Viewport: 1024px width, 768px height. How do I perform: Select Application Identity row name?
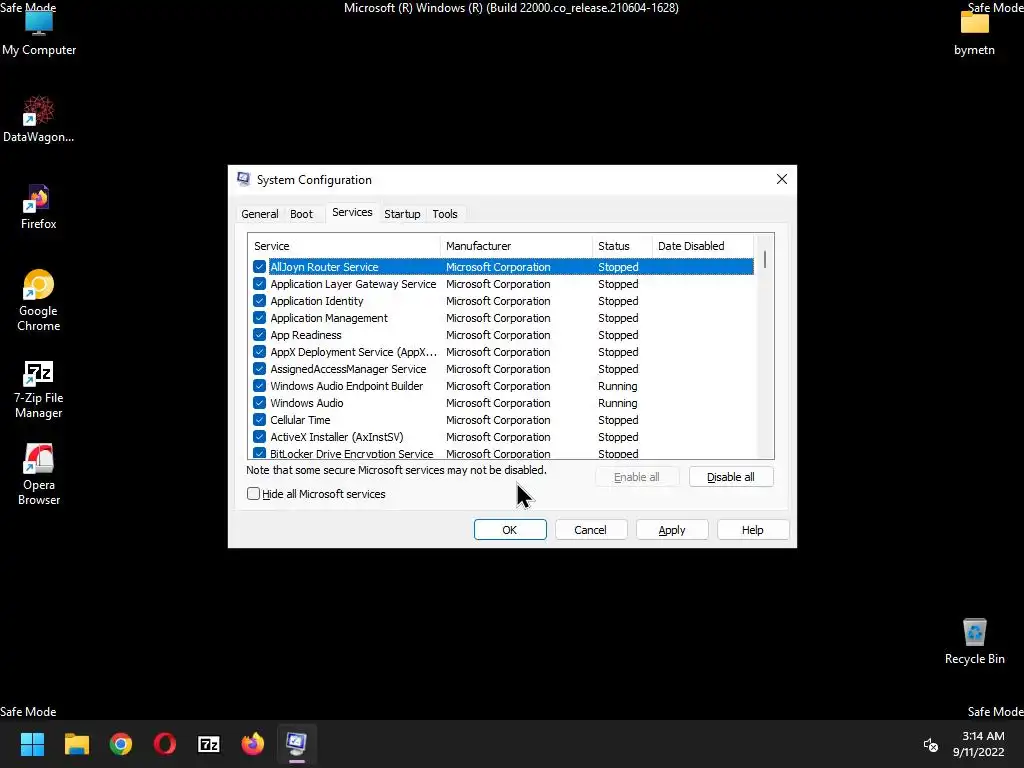(317, 301)
